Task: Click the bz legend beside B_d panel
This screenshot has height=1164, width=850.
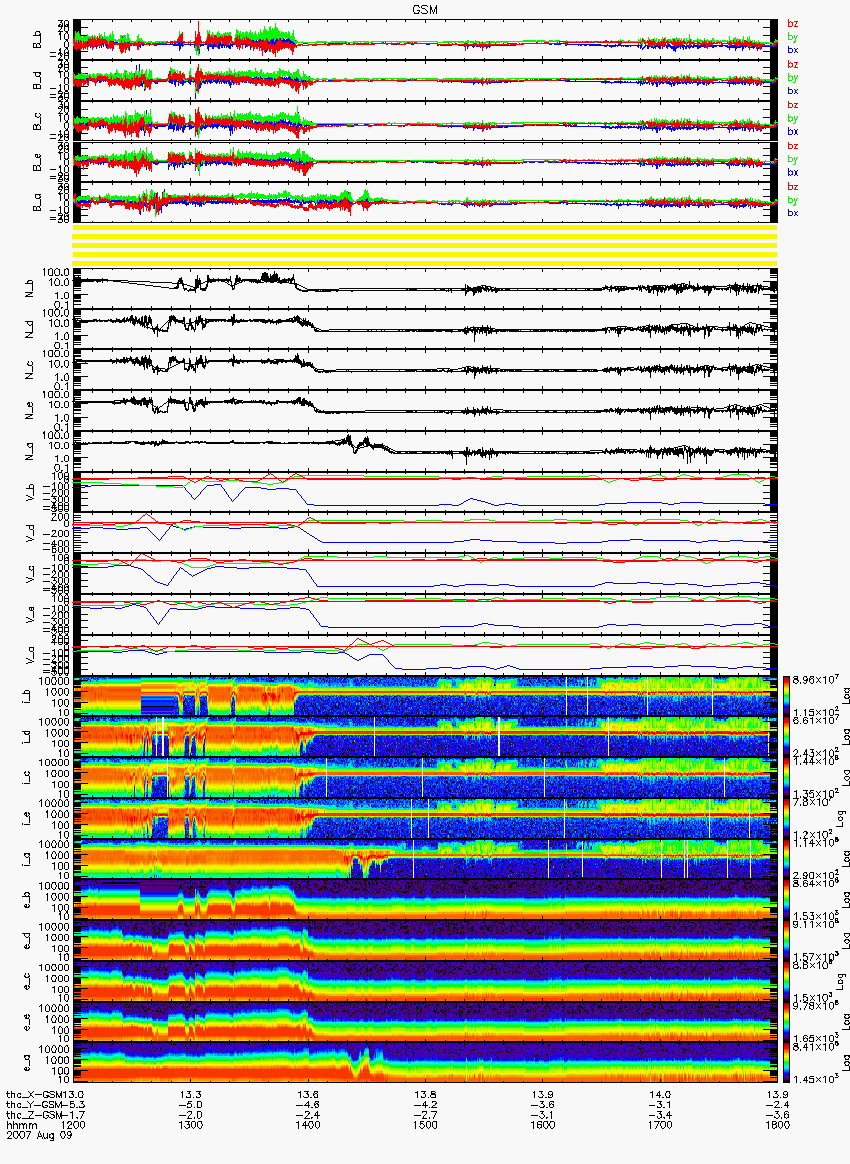Action: pos(792,65)
